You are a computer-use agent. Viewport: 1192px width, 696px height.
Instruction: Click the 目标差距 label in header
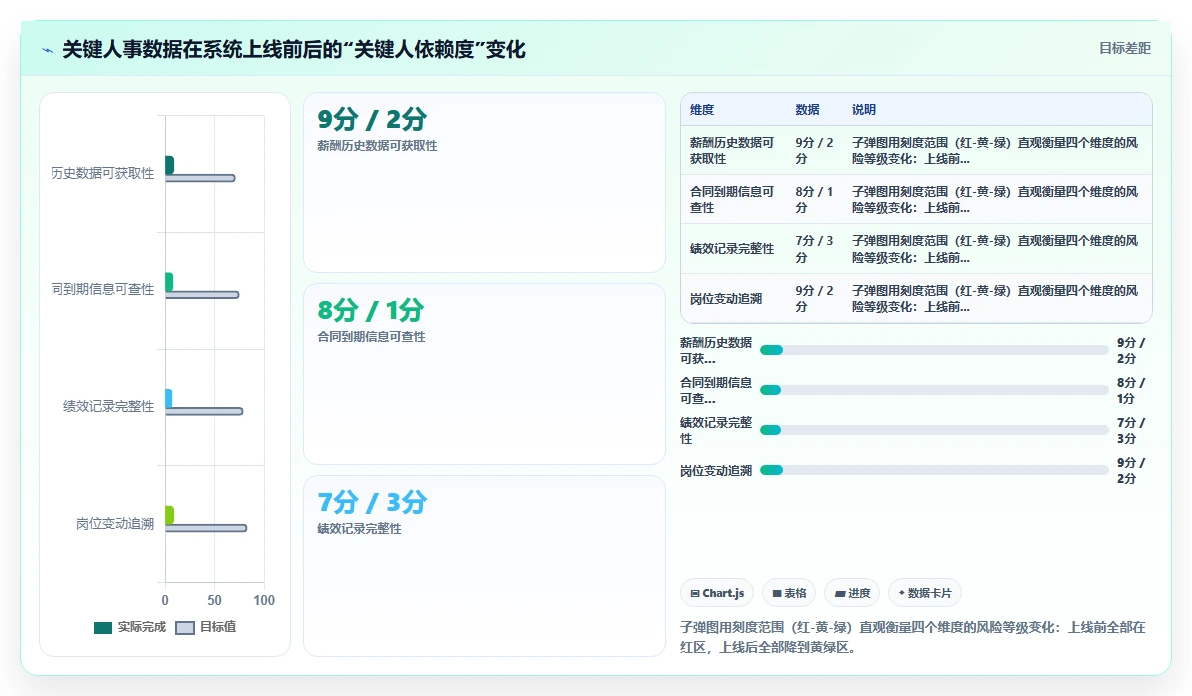[x=1124, y=48]
